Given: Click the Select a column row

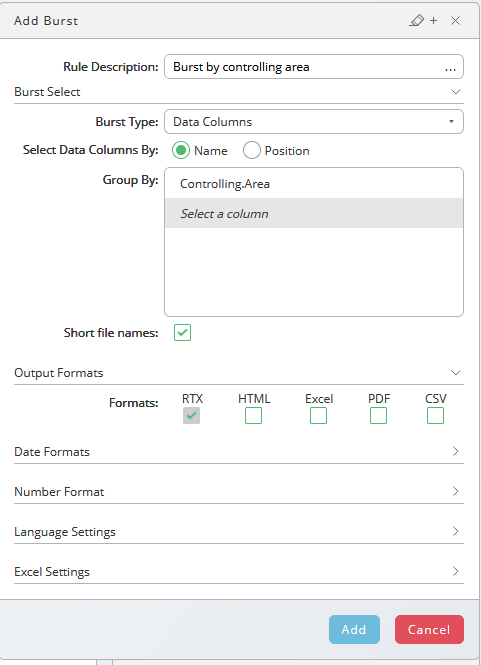Looking at the screenshot, I should click(x=314, y=213).
